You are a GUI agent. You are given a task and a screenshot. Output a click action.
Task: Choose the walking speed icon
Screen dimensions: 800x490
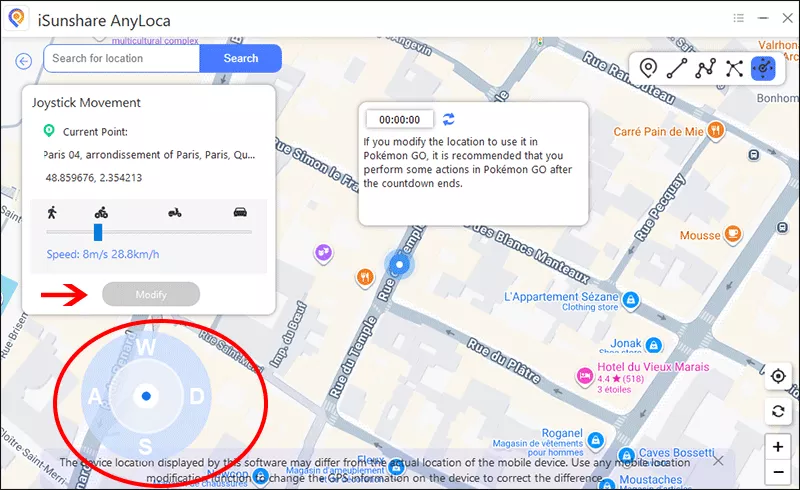tap(52, 212)
